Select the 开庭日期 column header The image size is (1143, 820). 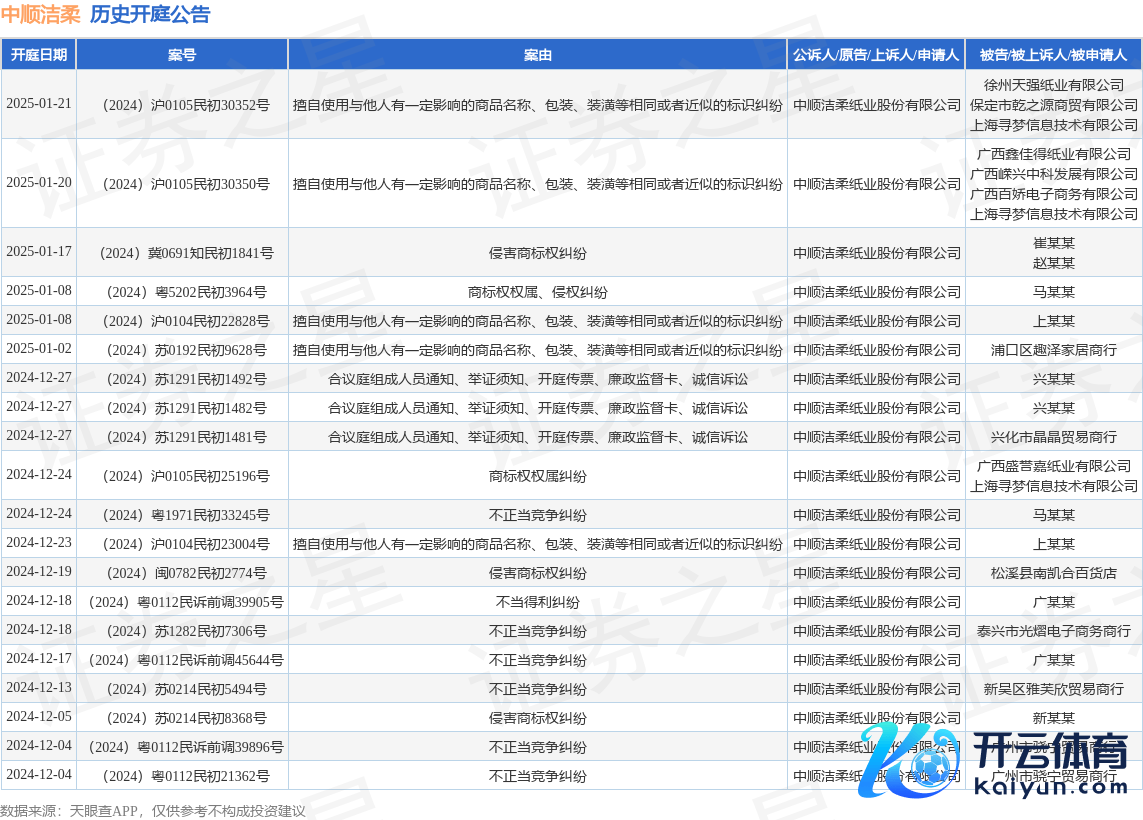(x=39, y=55)
